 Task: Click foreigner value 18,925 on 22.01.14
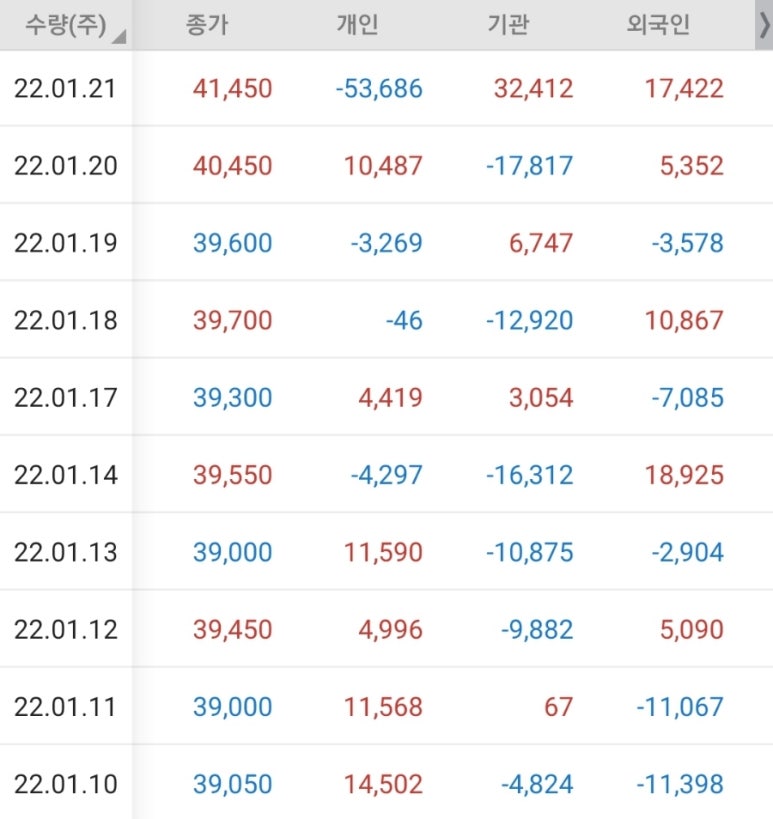pyautogui.click(x=684, y=475)
